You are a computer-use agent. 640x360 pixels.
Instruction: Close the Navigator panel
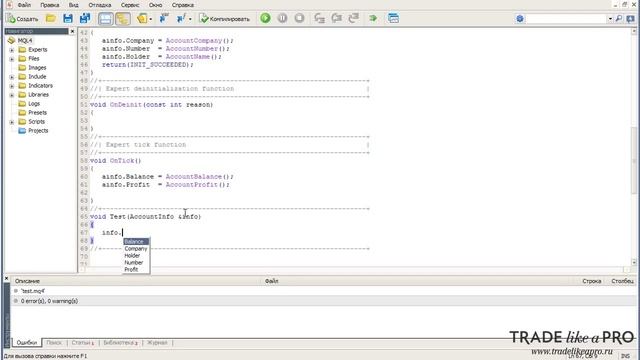(72, 31)
